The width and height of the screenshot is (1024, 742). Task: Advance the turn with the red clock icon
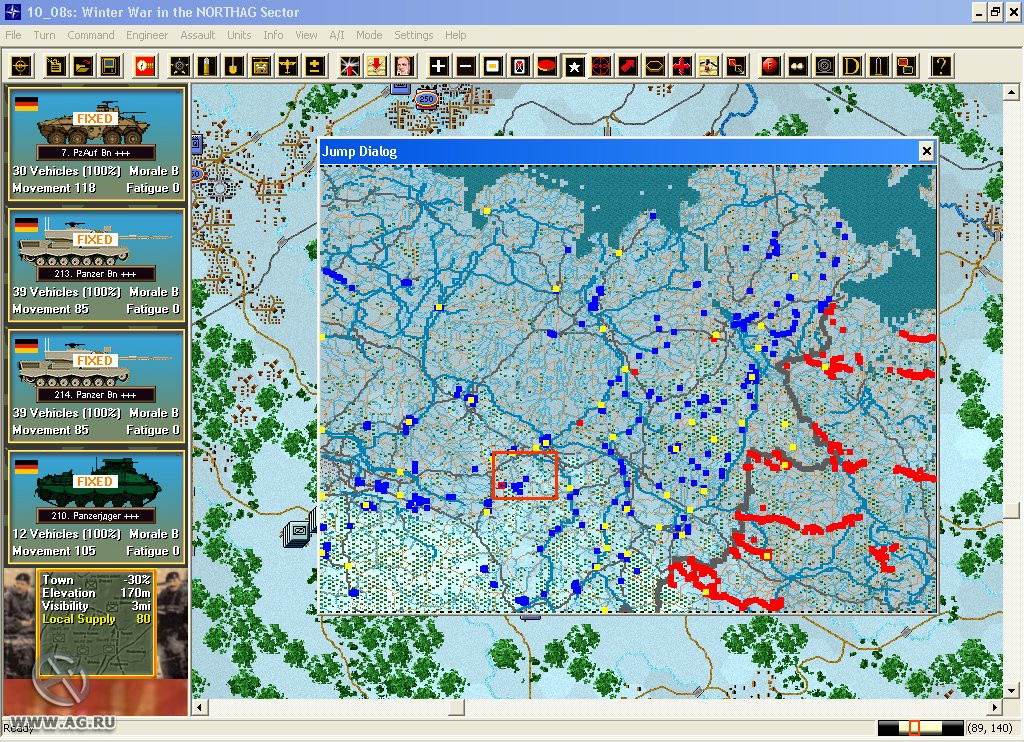(144, 66)
